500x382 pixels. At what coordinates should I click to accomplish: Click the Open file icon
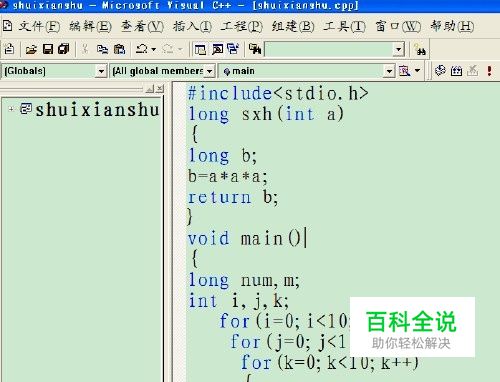pyautogui.click(x=31, y=50)
